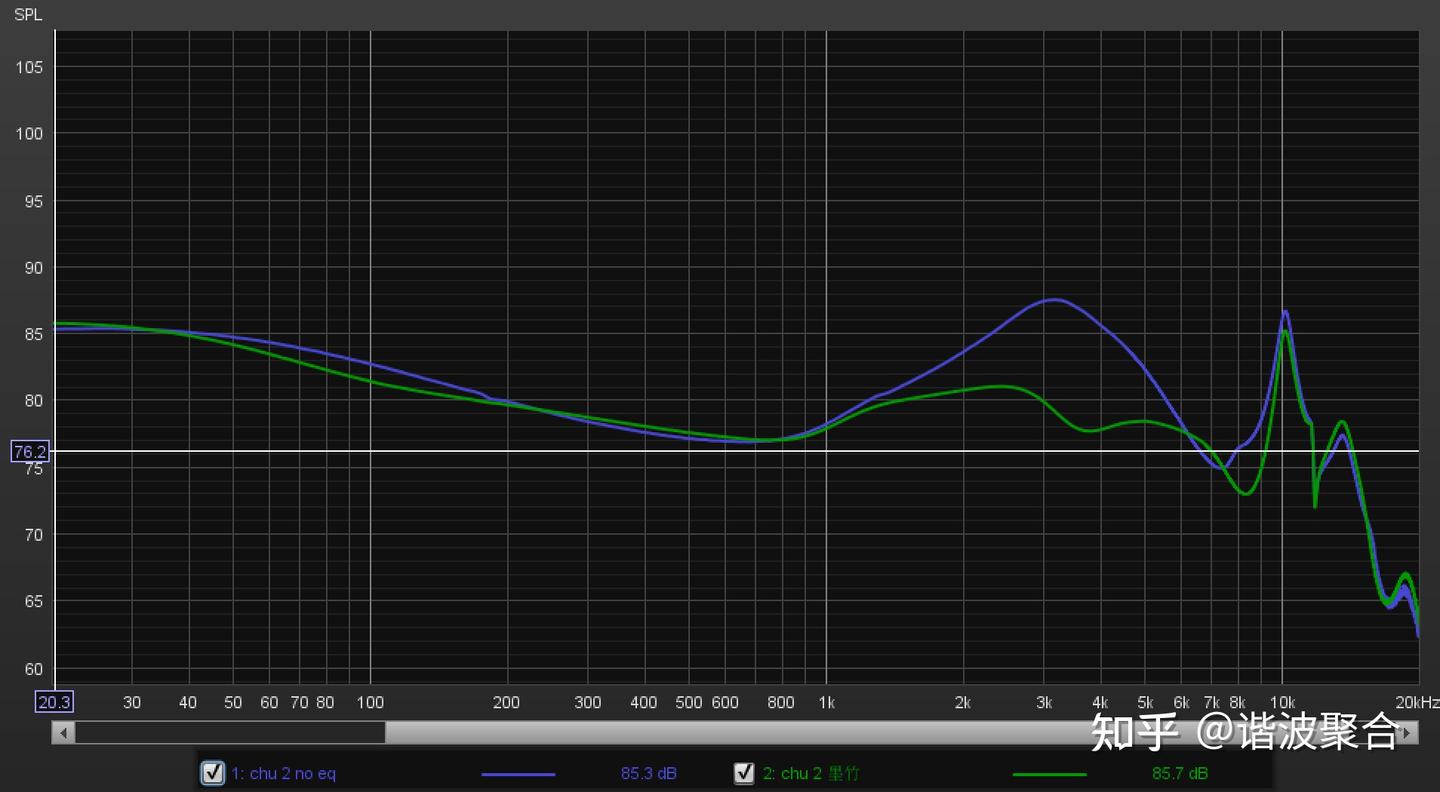The image size is (1440, 792).
Task: Click the blue line swatch in legend
Action: click(x=518, y=774)
